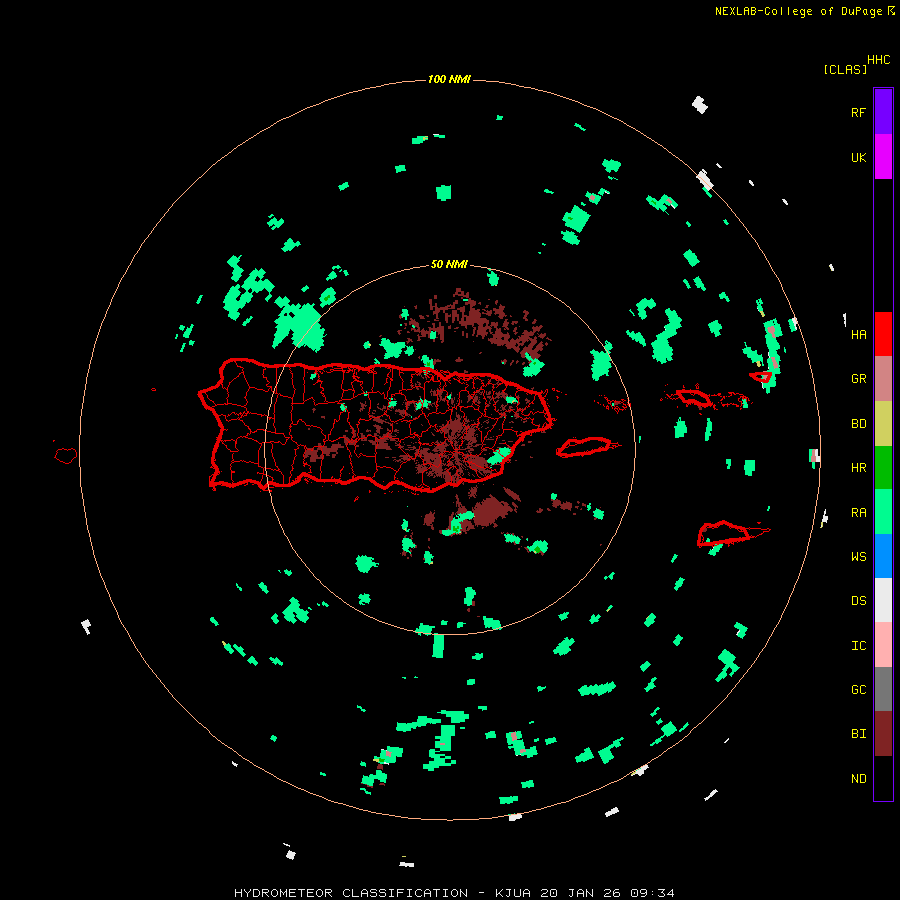This screenshot has height=900, width=900.
Task: Pick the dark green HR legend block
Action: pyautogui.click(x=883, y=468)
